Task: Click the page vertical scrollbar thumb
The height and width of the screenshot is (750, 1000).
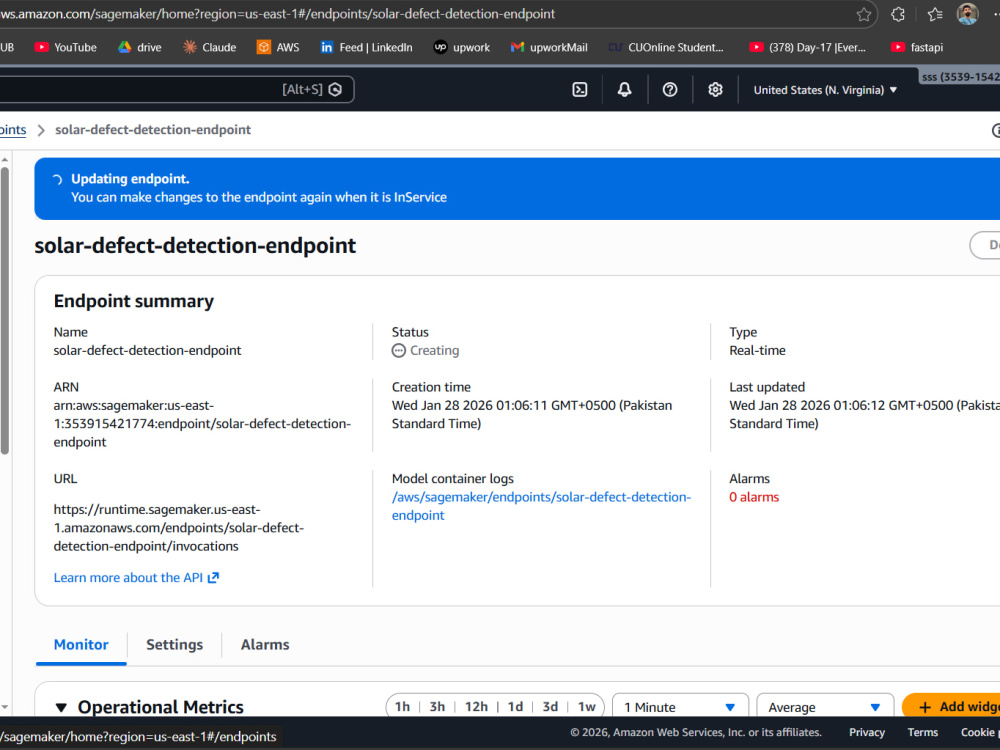Action: [5, 311]
